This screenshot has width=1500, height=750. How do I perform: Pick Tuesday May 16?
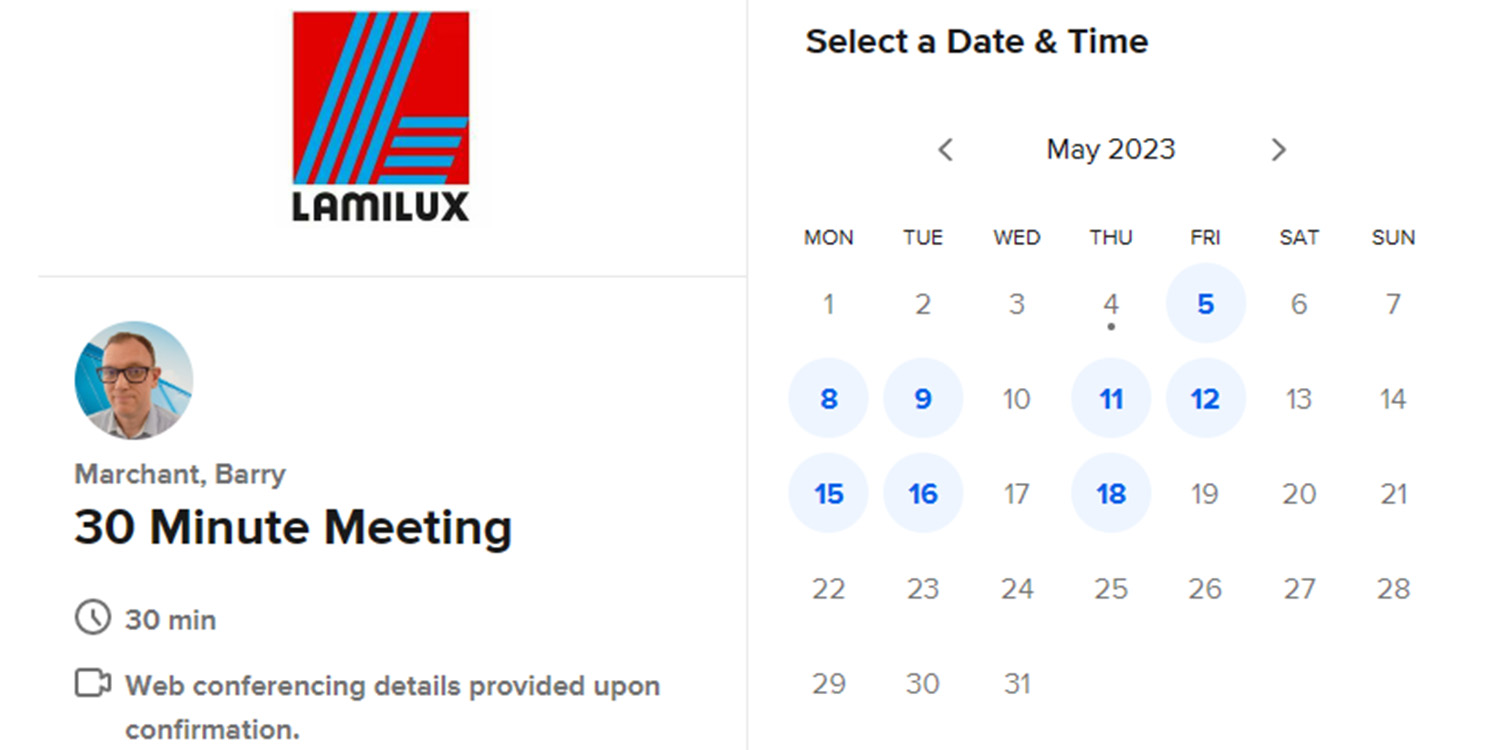922,493
